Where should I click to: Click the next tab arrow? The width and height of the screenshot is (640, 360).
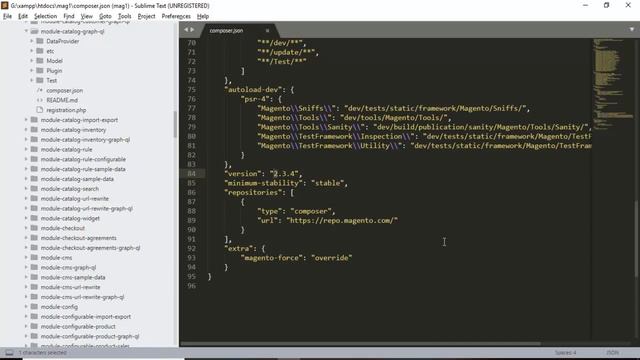(x=192, y=29)
